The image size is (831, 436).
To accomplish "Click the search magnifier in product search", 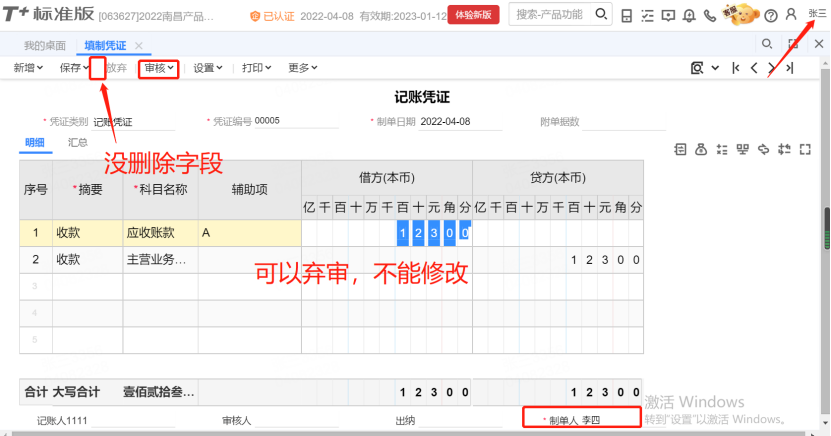I will (x=598, y=15).
